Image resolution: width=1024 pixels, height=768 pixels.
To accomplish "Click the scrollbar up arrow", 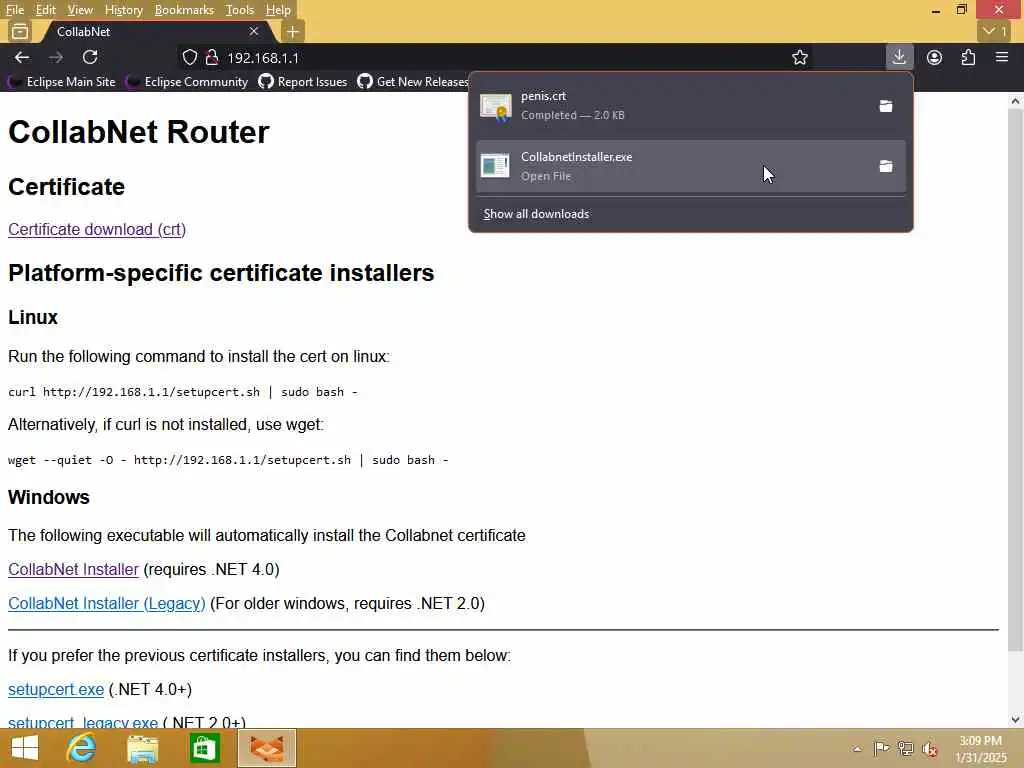I will tap(1015, 101).
